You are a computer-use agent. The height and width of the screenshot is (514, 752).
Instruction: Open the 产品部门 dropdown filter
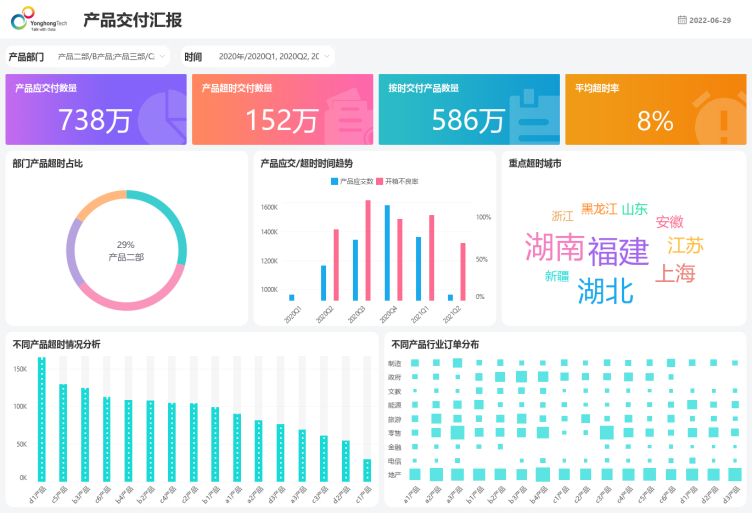[x=112, y=57]
